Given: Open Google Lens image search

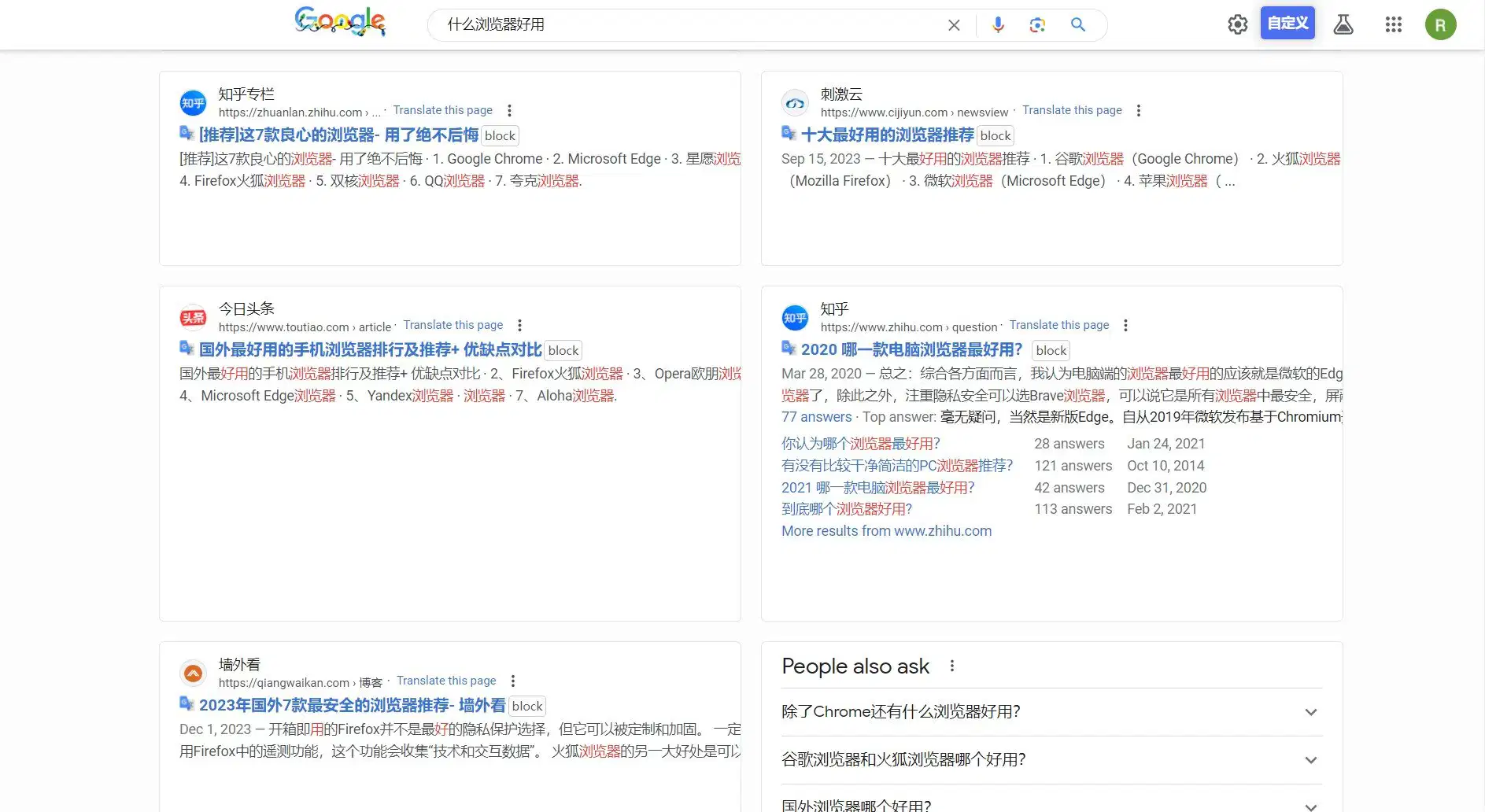Looking at the screenshot, I should click(x=1037, y=25).
